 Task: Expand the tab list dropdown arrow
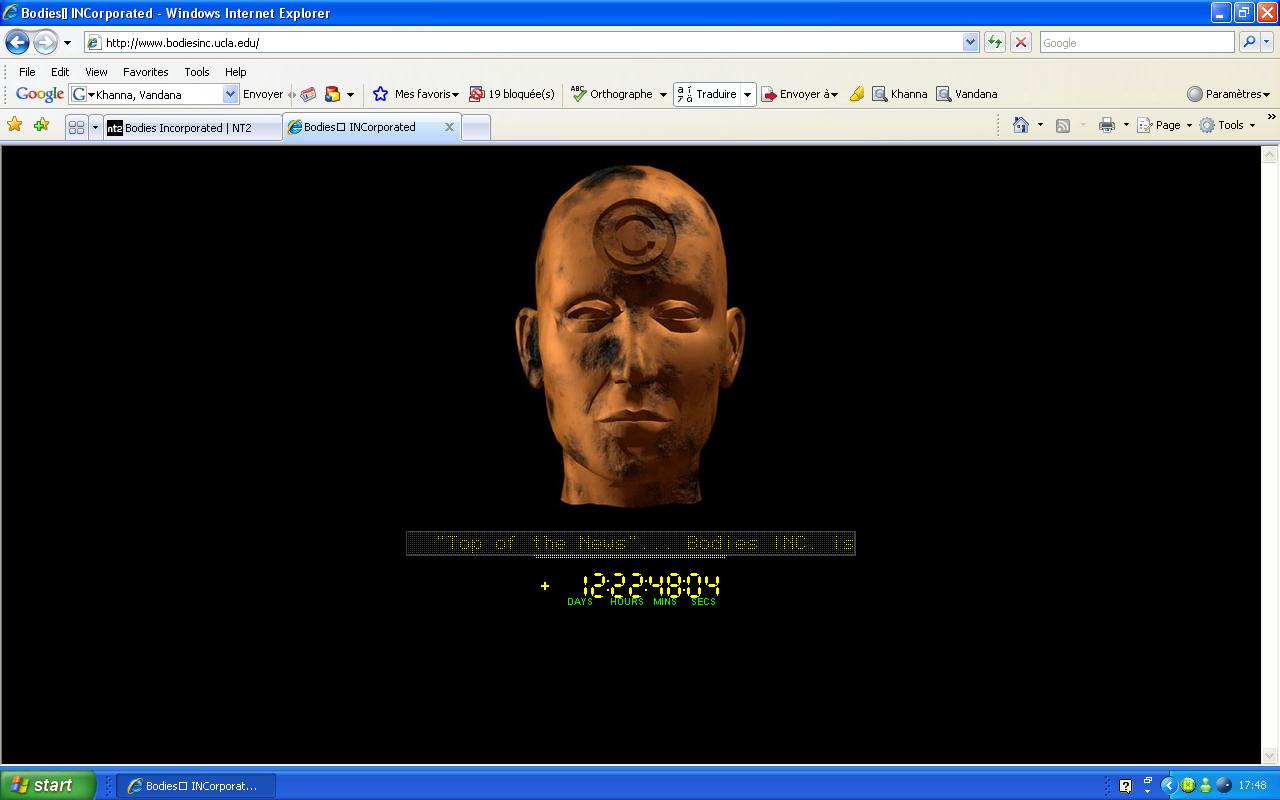[95, 127]
